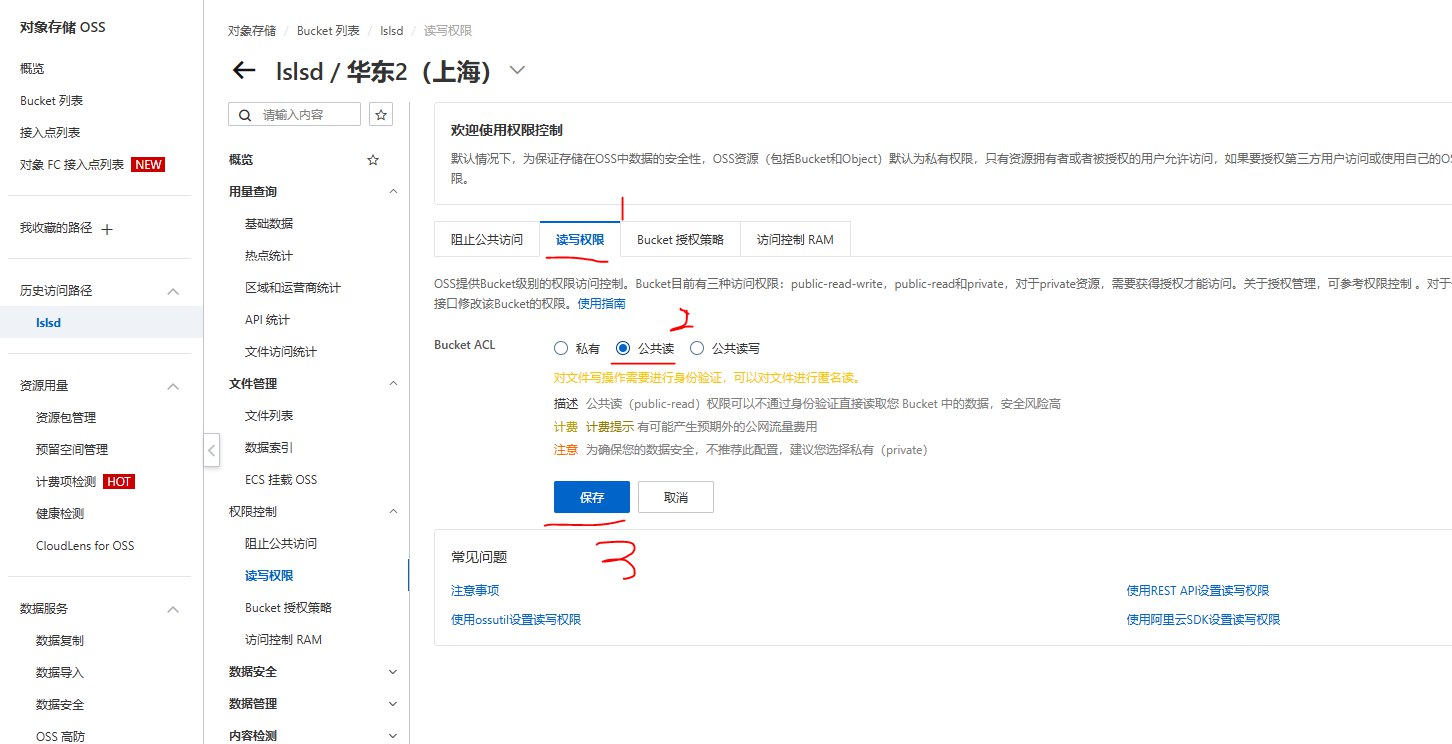1452x744 pixels.
Task: Open 对象 FC 接入点列表 menu item
Action: point(72,165)
